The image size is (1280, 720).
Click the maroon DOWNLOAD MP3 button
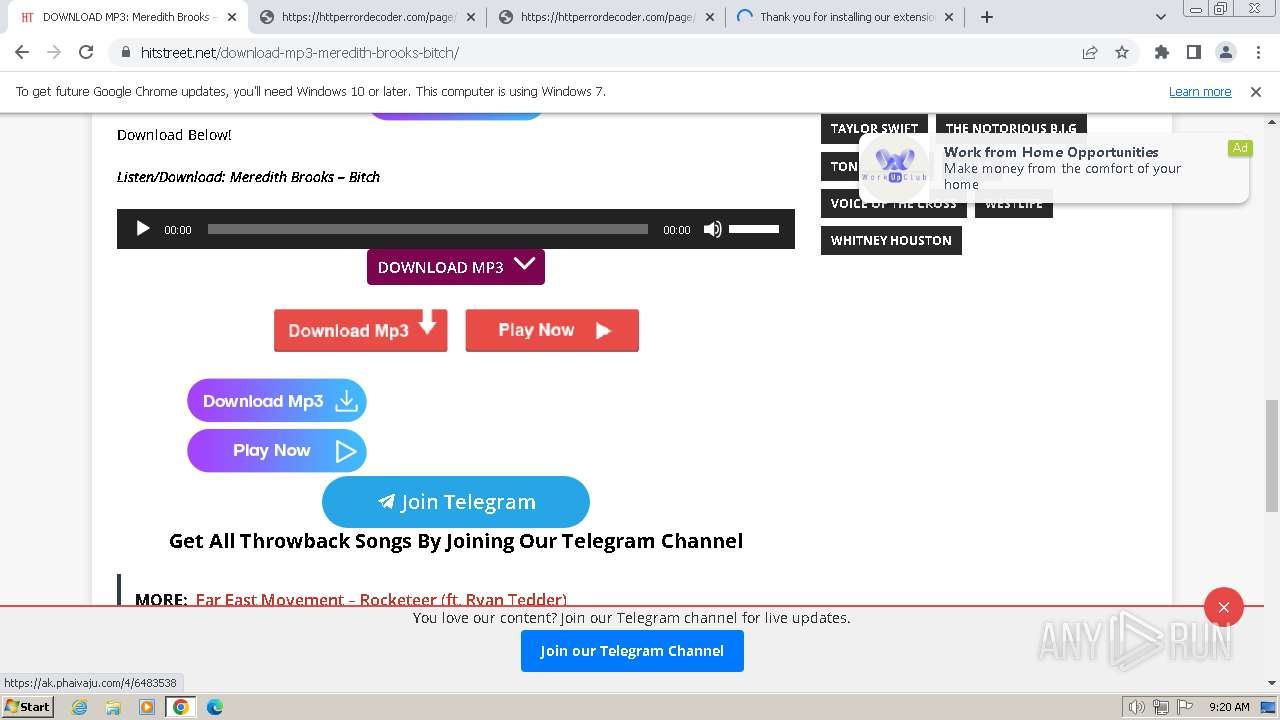click(x=456, y=267)
